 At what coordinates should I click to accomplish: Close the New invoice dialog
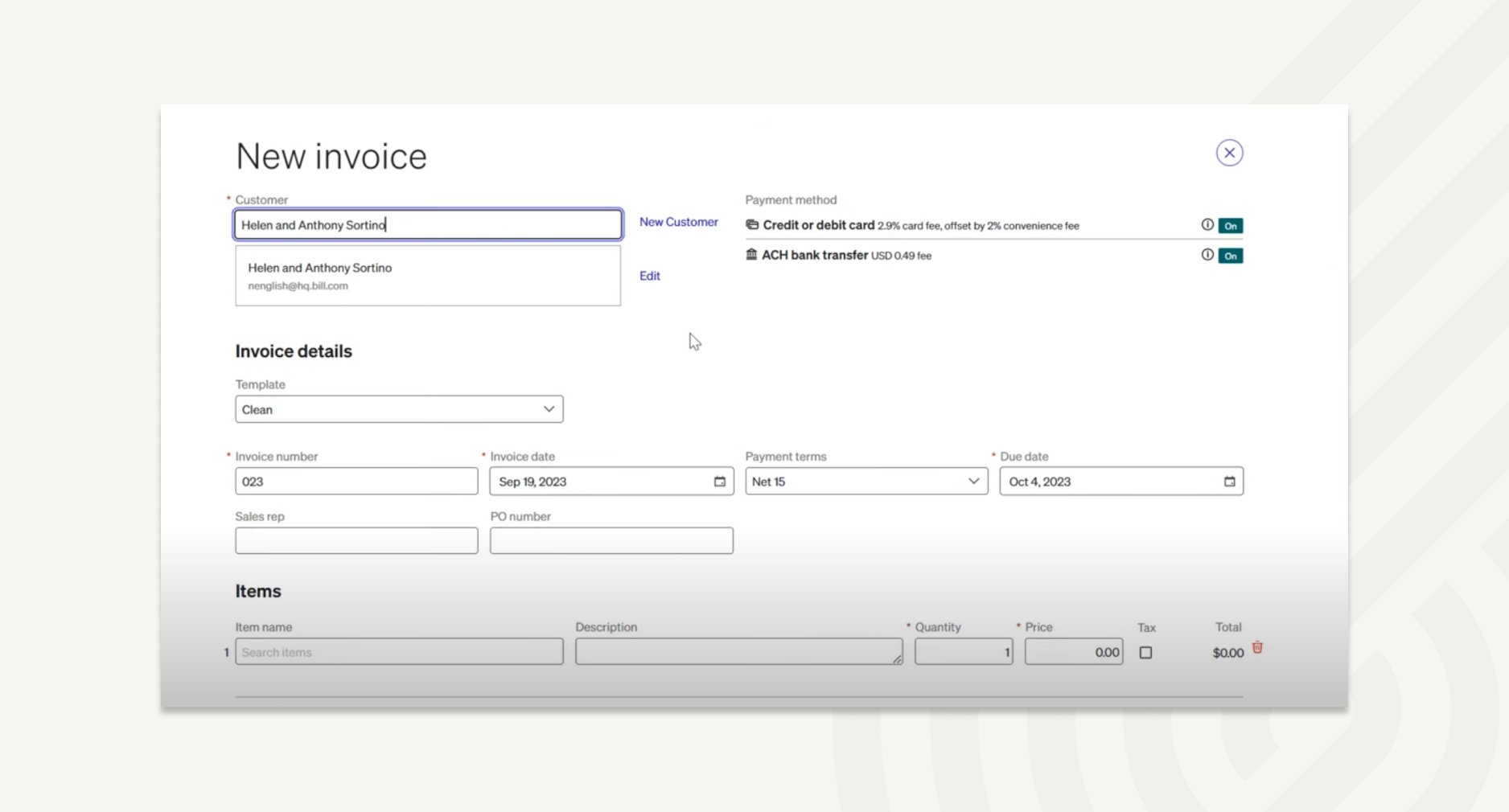coord(1229,153)
